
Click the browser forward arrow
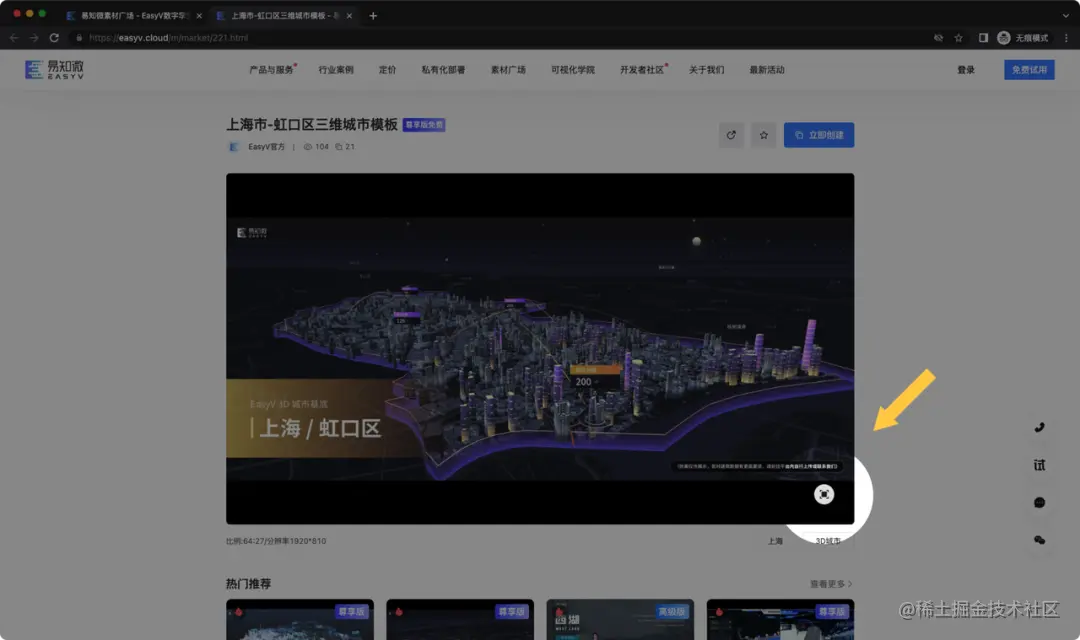pyautogui.click(x=34, y=37)
